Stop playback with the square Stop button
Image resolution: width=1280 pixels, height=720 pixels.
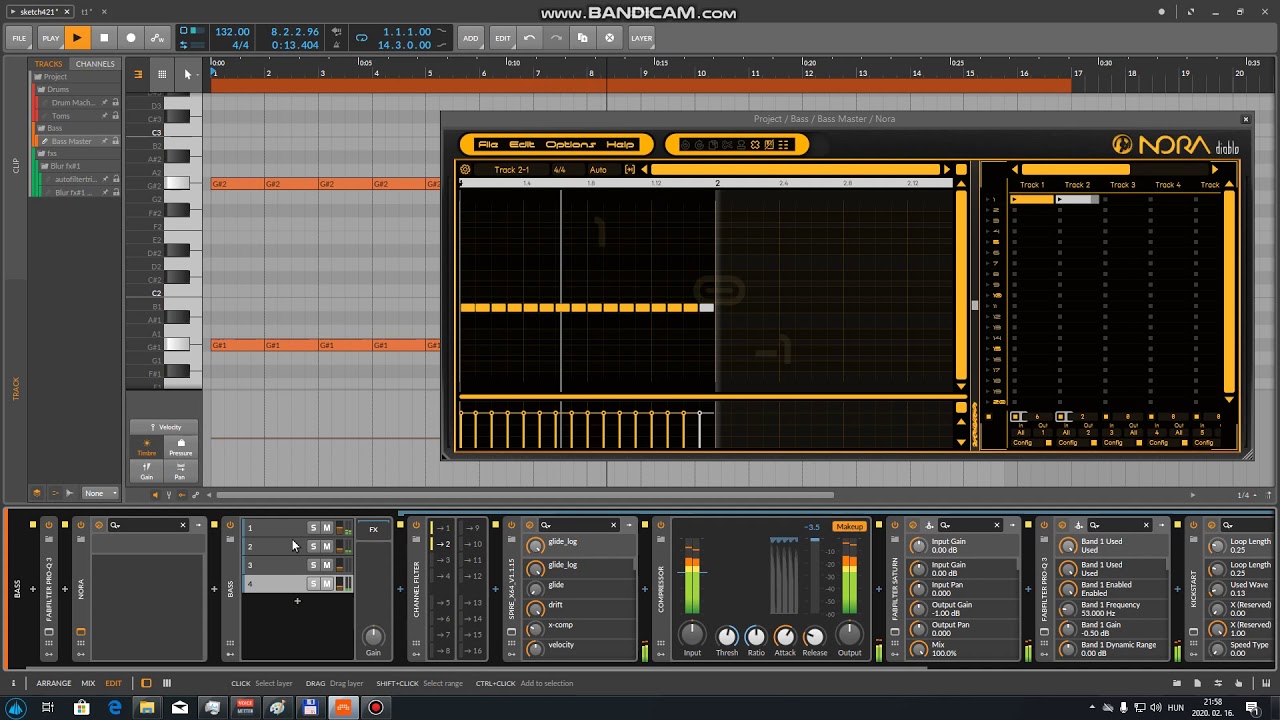click(104, 38)
